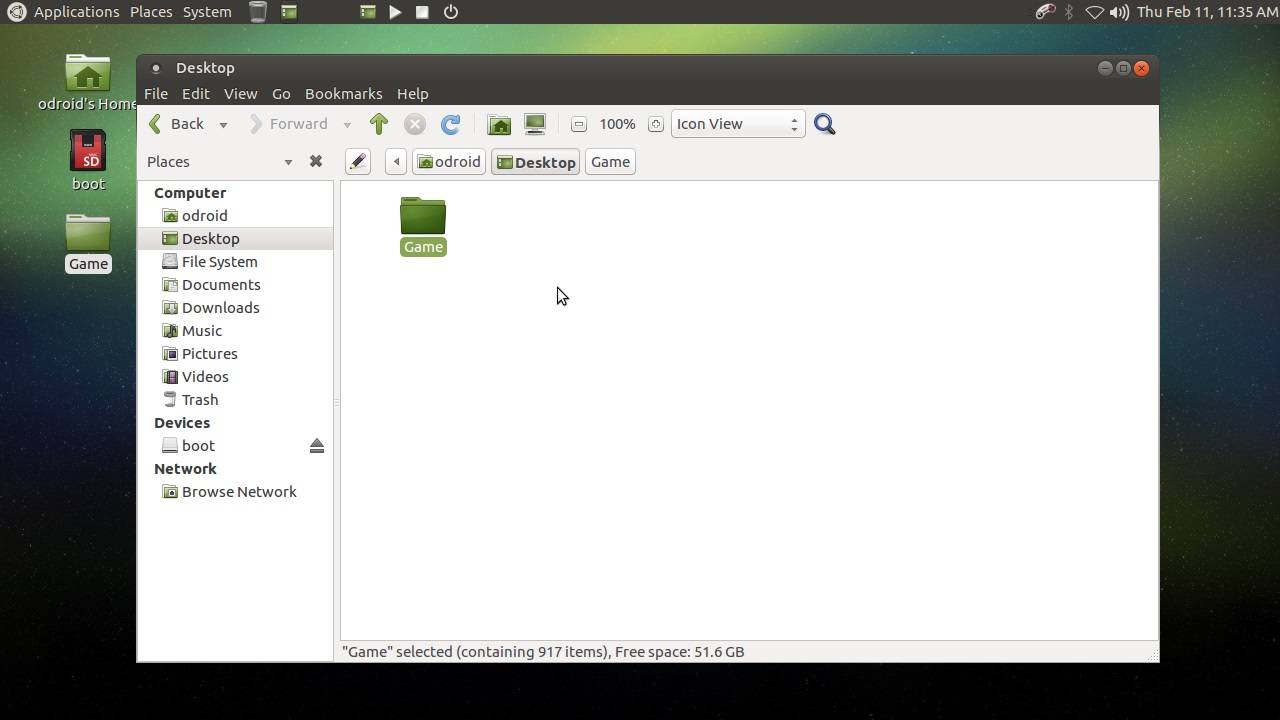Select Downloads in the sidebar
The height and width of the screenshot is (720, 1280).
pos(220,308)
